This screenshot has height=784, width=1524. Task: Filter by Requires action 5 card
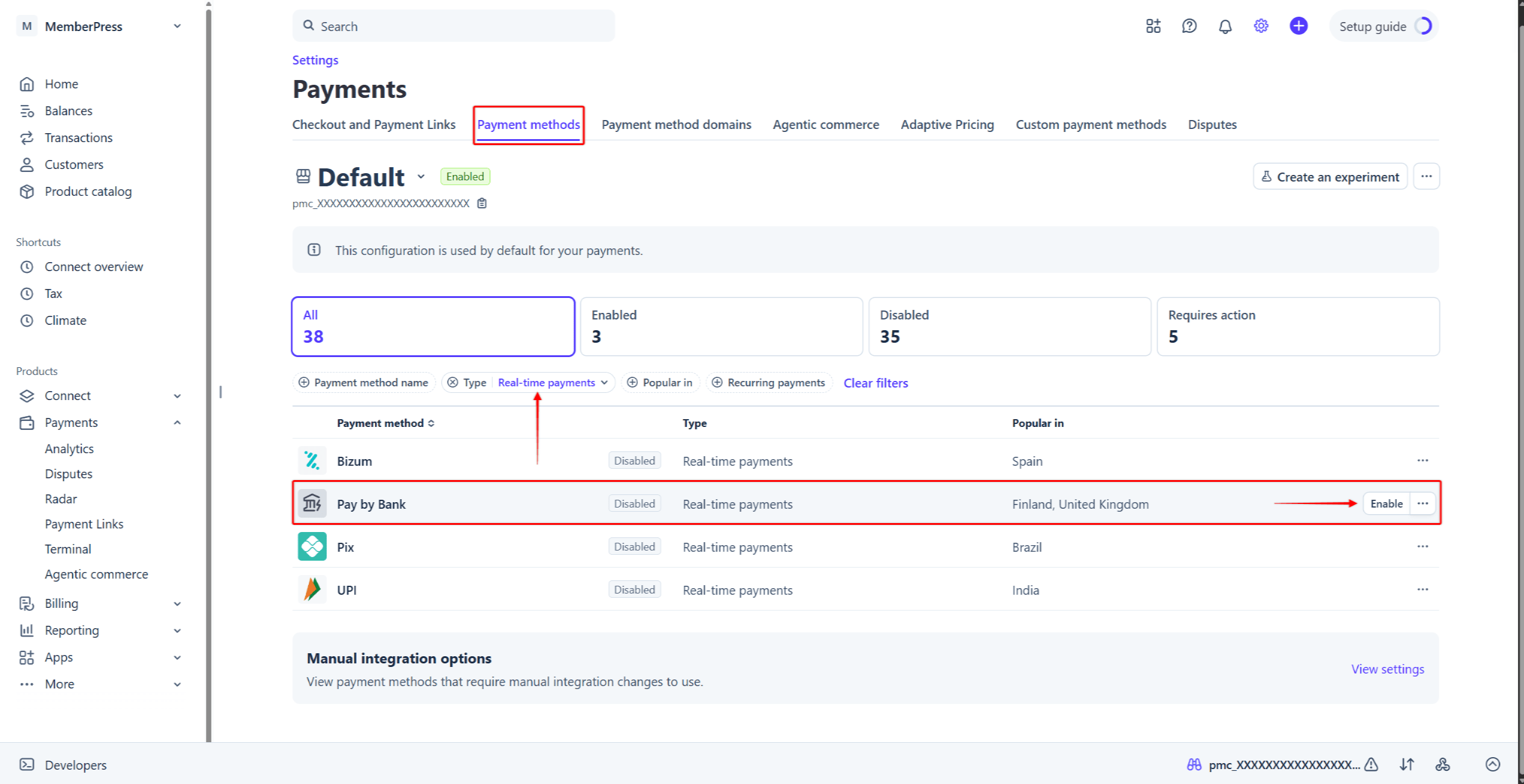tap(1298, 327)
